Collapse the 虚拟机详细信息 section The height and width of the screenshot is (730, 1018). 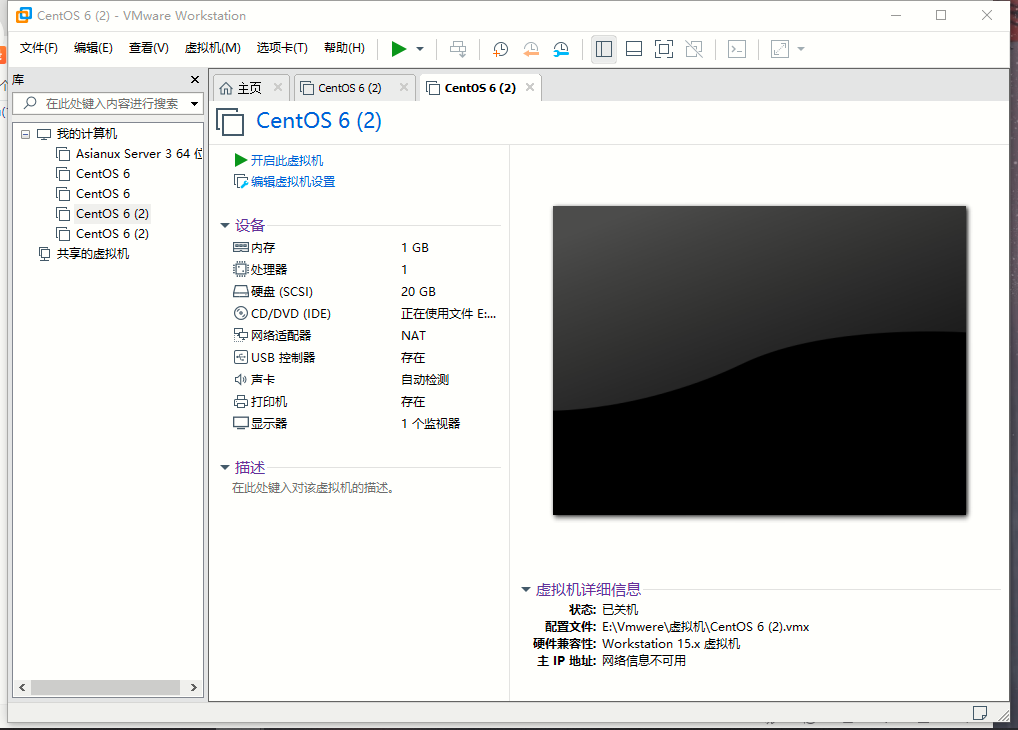[x=526, y=589]
